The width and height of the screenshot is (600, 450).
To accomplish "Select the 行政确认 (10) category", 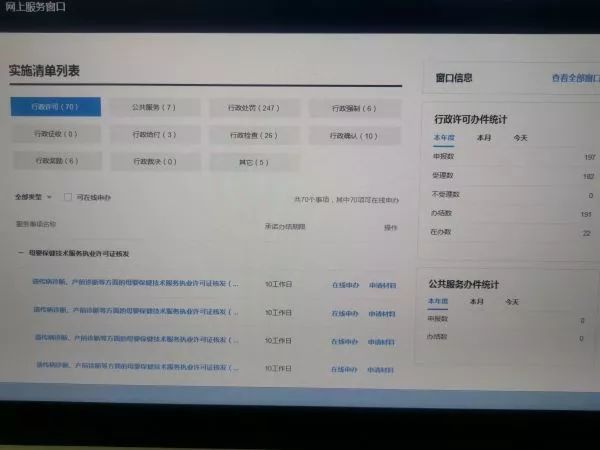I will 355,135.
